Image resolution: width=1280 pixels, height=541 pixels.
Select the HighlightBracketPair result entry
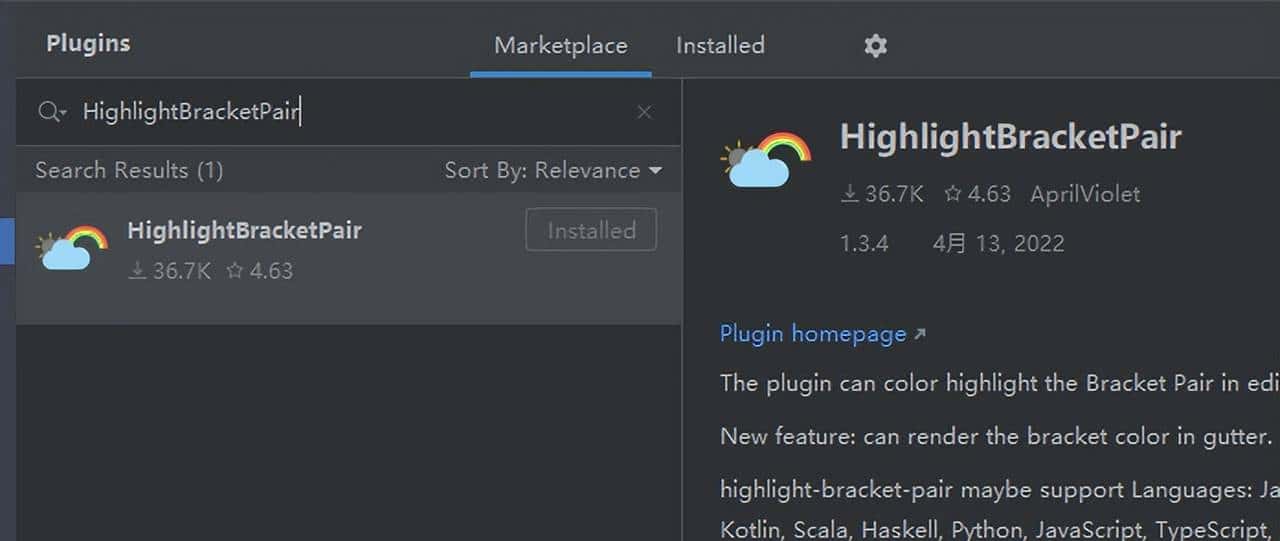click(x=349, y=258)
